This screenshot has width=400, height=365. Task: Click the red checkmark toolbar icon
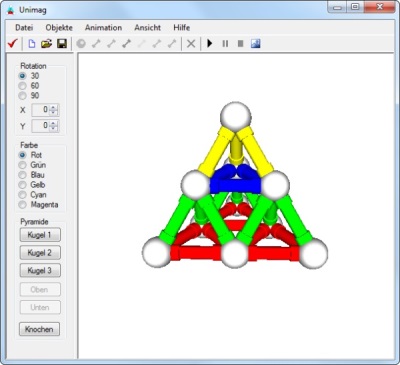click(x=13, y=43)
